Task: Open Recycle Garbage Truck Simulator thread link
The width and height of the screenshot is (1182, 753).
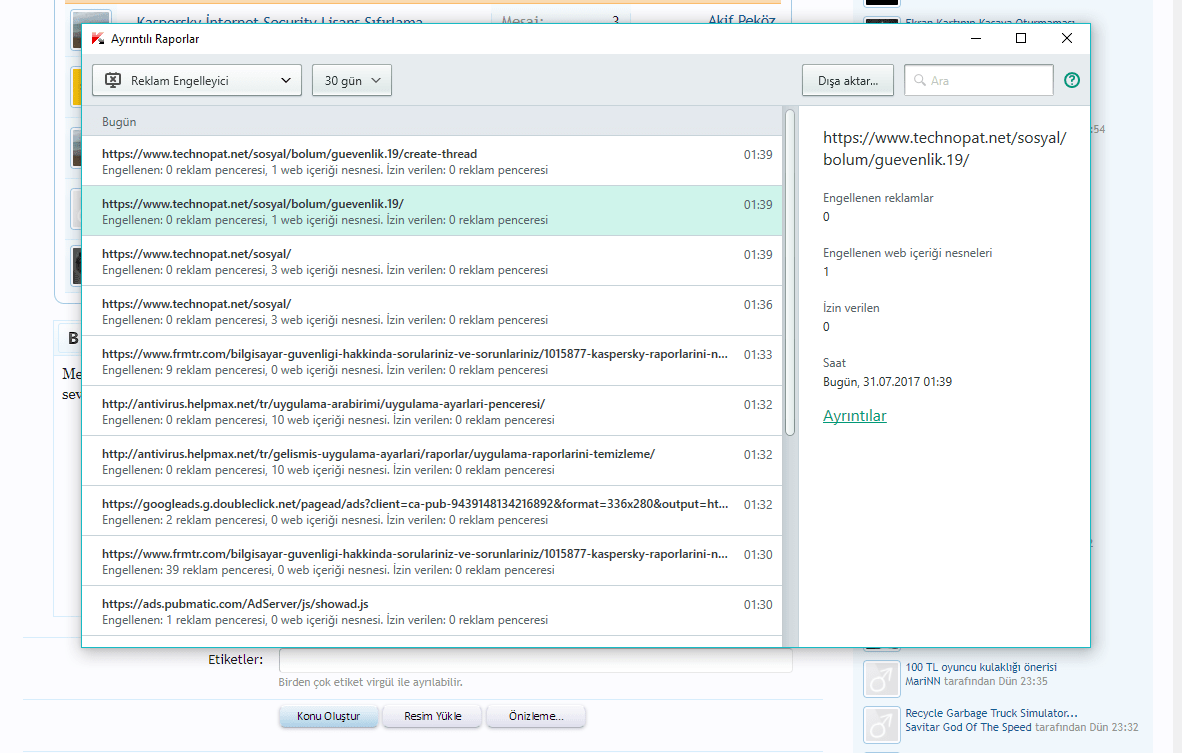Action: [x=991, y=713]
